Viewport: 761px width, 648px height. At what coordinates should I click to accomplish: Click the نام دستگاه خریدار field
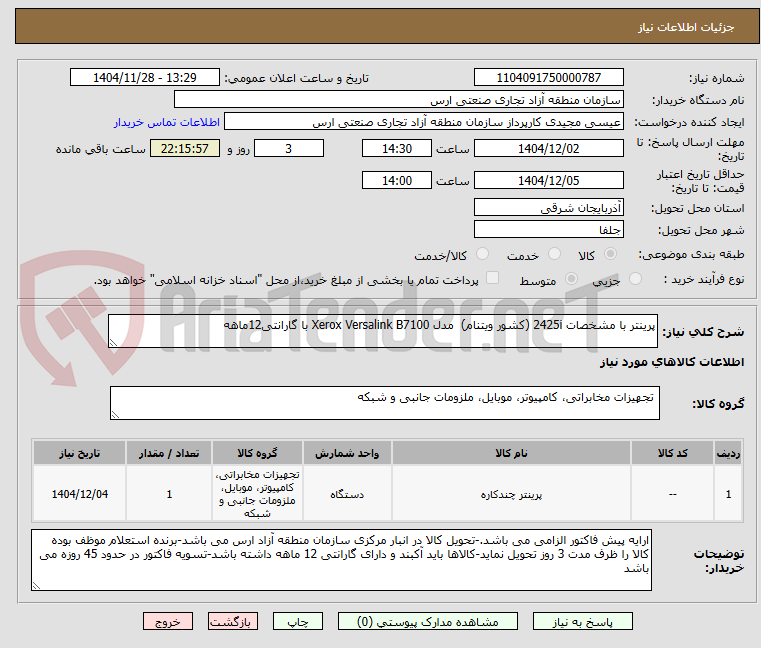(398, 100)
